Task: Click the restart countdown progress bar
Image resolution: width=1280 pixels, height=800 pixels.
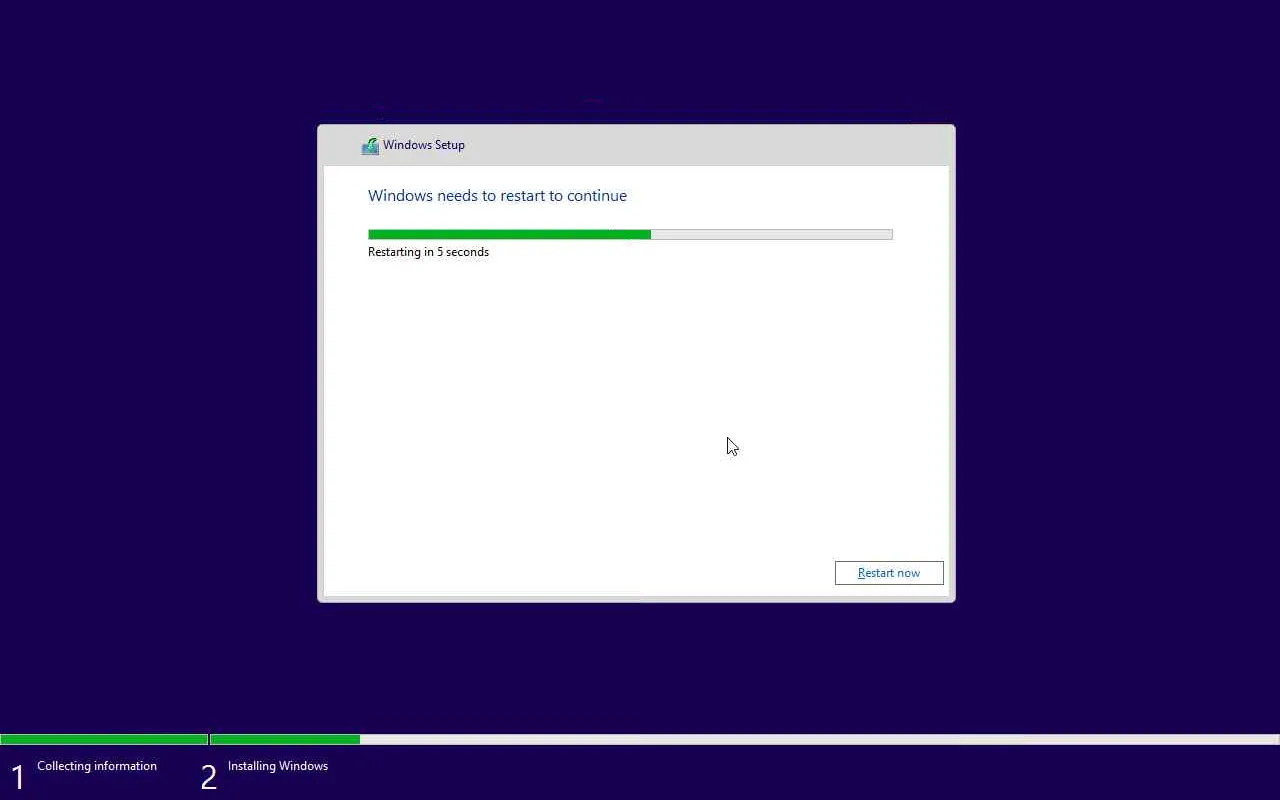Action: (630, 235)
